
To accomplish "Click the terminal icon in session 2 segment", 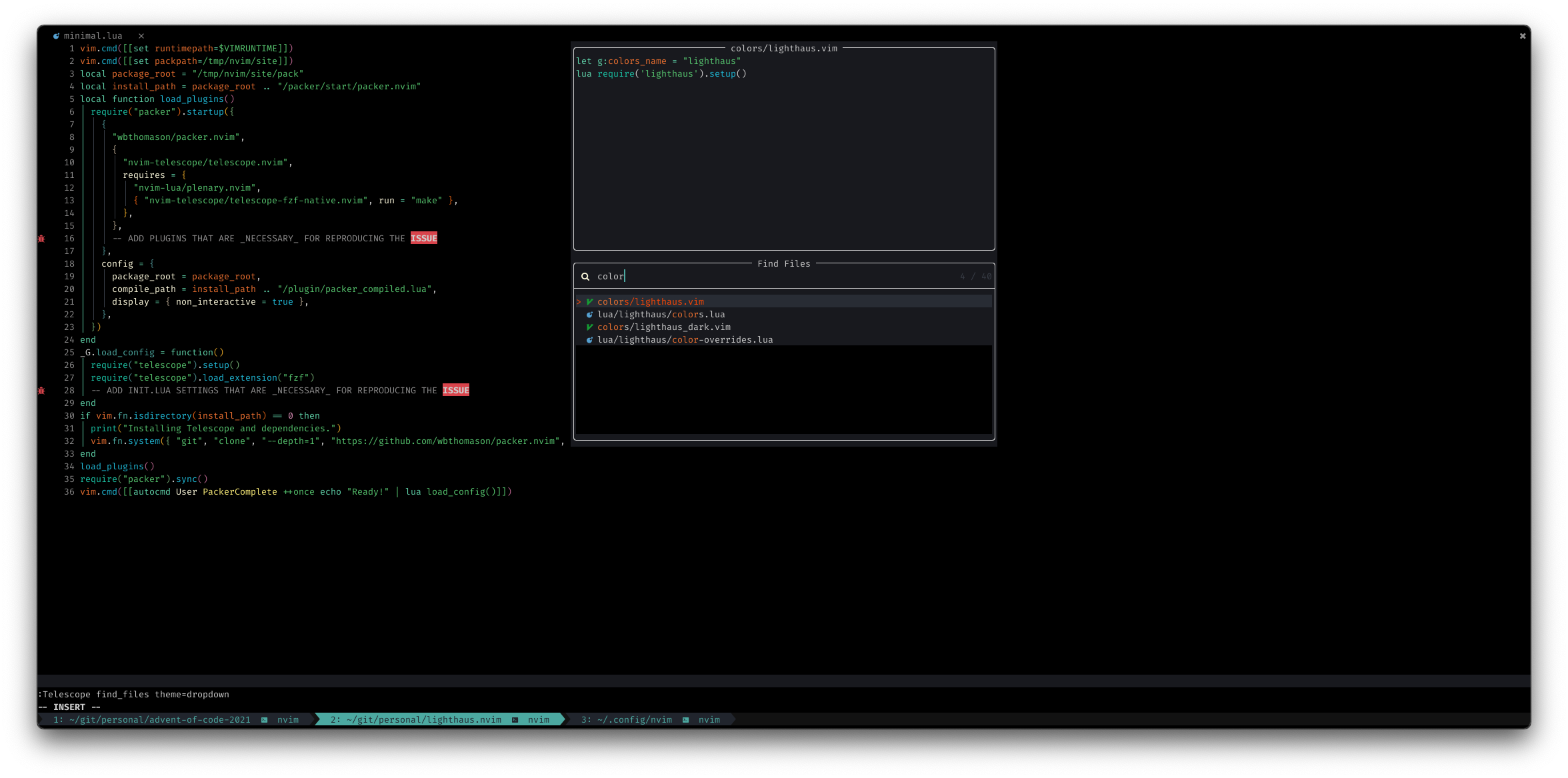I will point(515,719).
